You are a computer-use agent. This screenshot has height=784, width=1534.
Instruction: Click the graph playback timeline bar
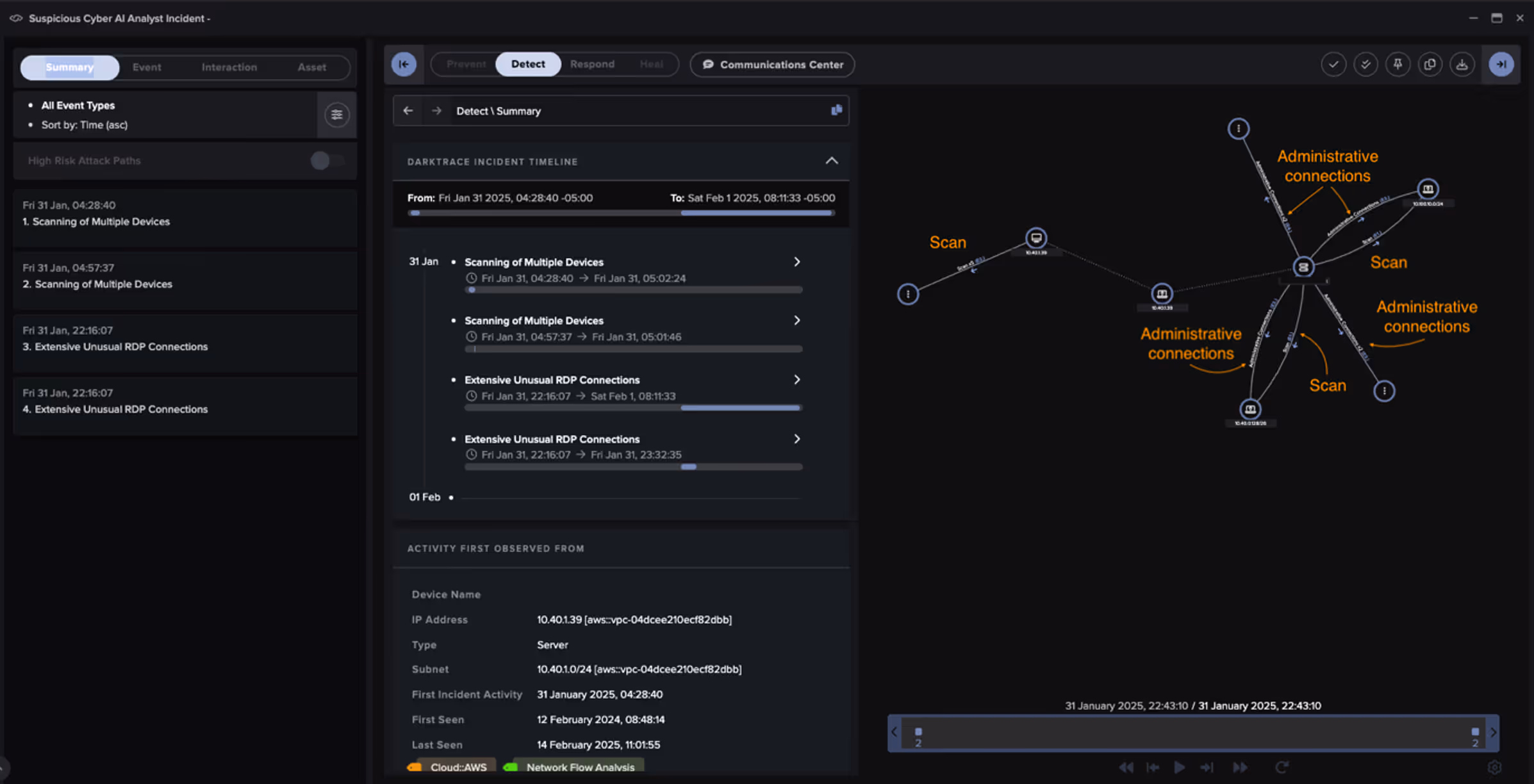coord(1193,732)
